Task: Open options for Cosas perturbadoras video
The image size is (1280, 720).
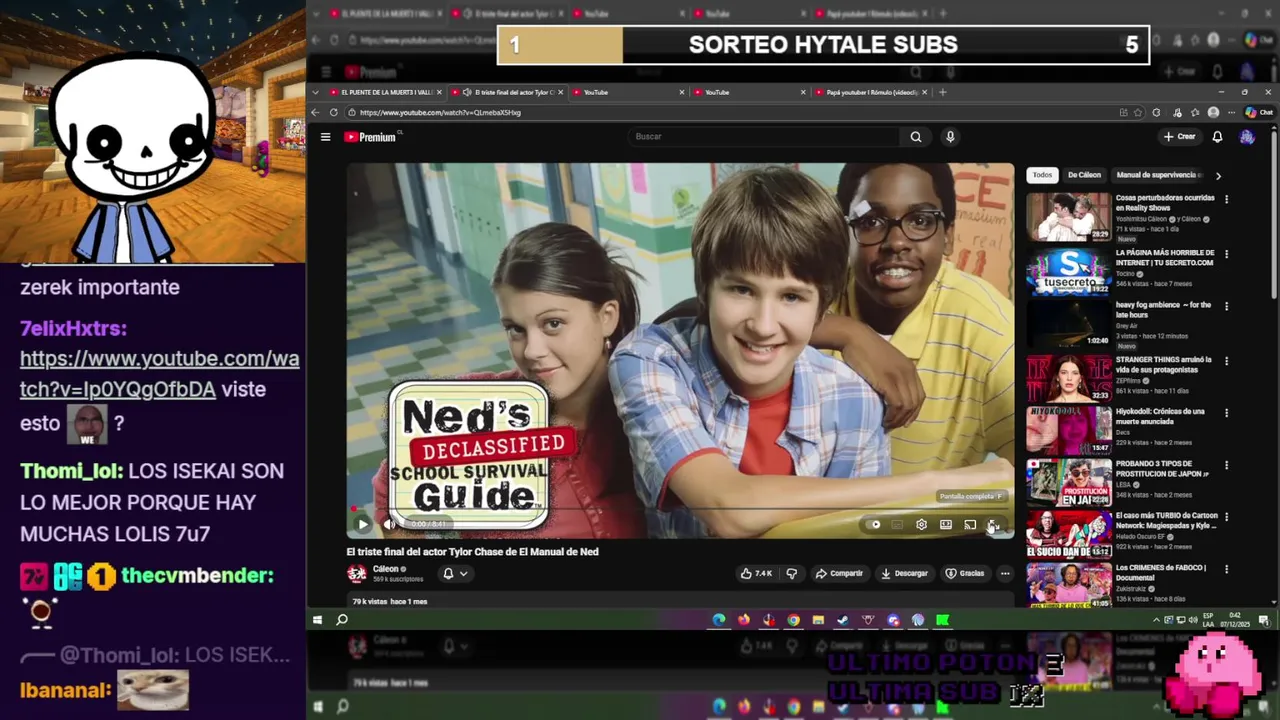Action: click(x=1226, y=199)
